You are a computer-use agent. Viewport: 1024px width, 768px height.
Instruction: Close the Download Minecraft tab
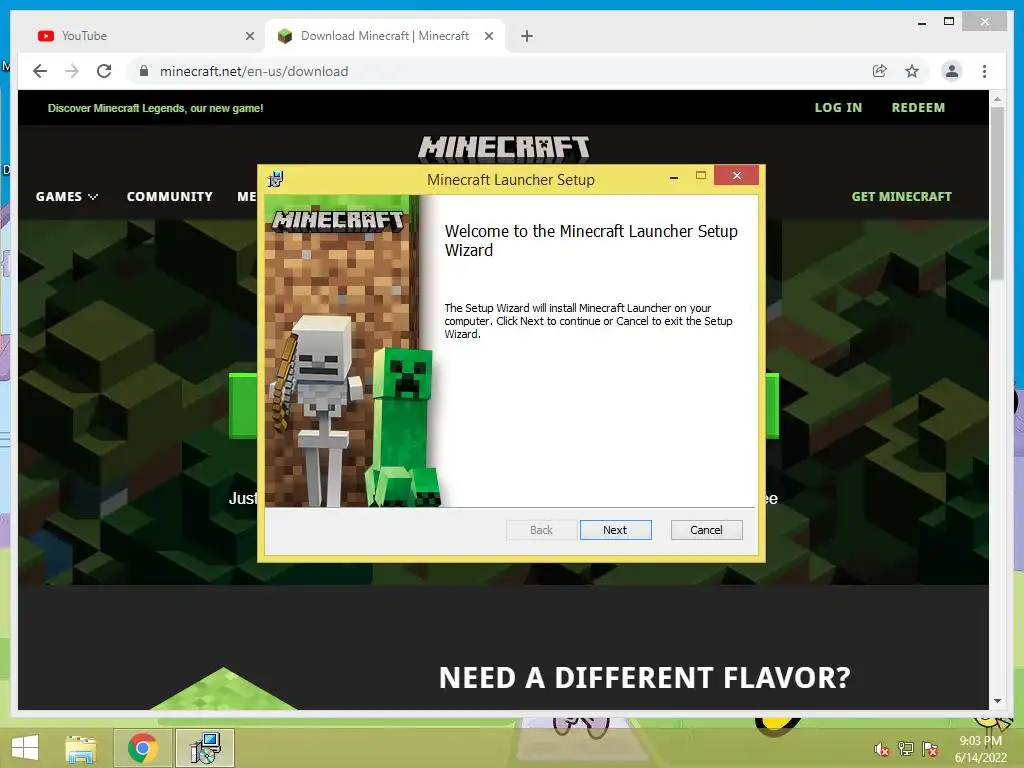pyautogui.click(x=488, y=36)
